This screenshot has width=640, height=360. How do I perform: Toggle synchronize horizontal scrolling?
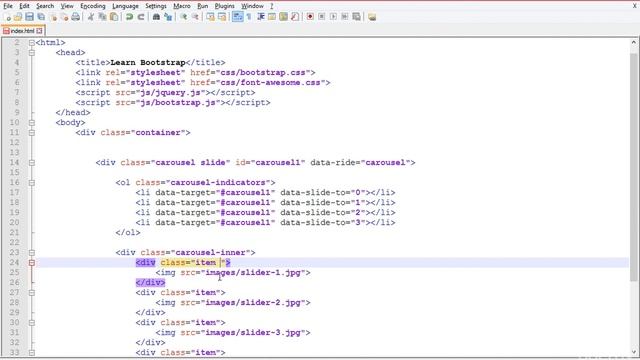[x=222, y=17]
